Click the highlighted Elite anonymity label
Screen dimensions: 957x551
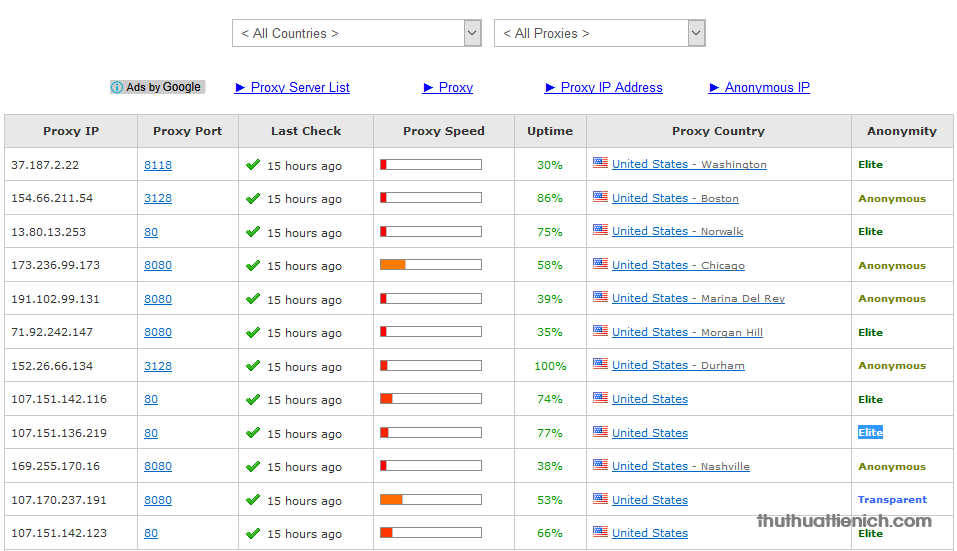tap(870, 433)
